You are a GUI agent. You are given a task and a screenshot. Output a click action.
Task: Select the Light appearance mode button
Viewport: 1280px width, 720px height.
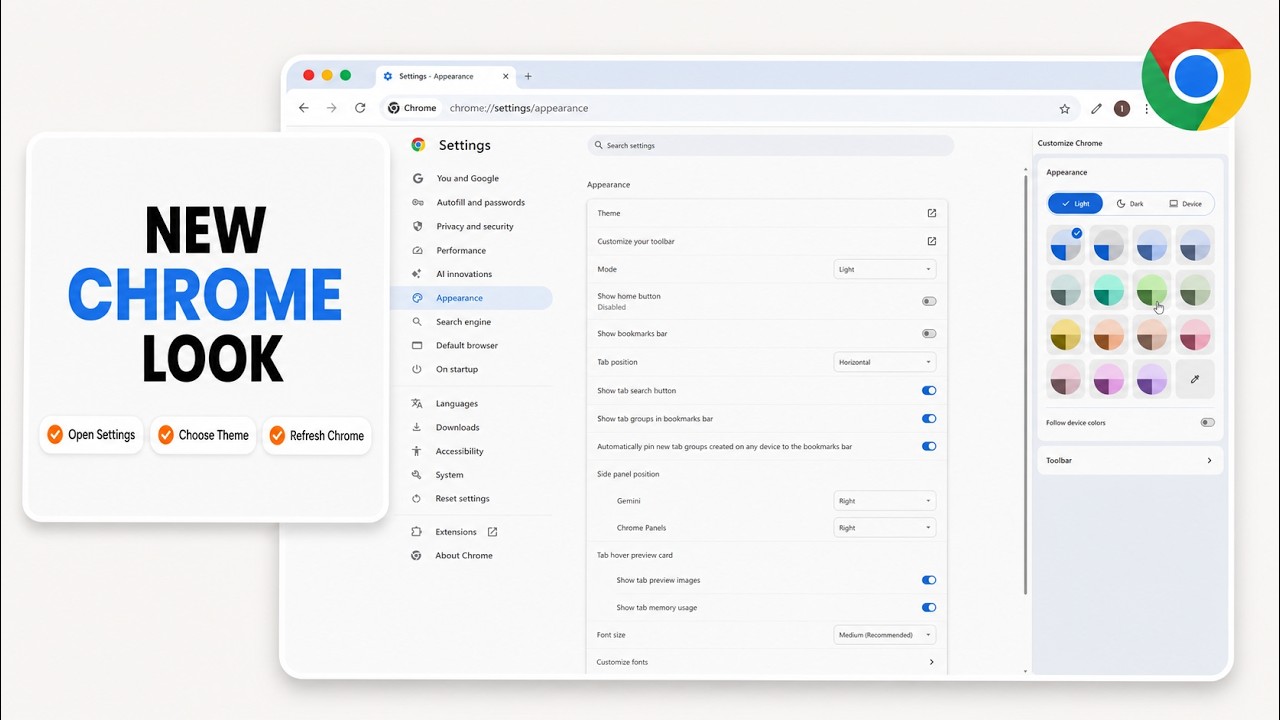pos(1075,203)
